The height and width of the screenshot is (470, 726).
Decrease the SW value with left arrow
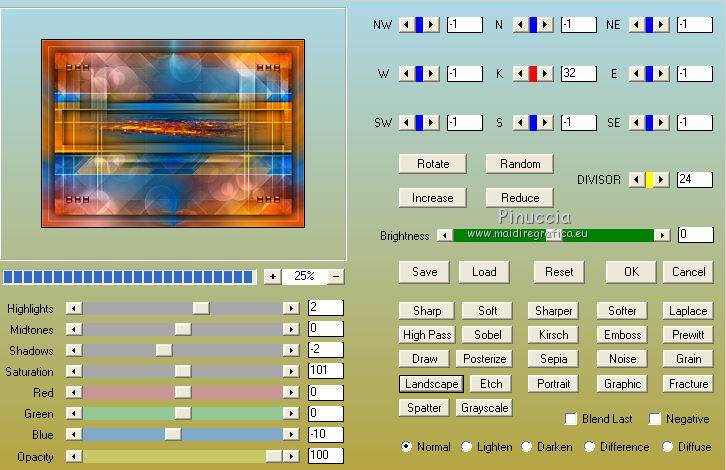[x=407, y=123]
